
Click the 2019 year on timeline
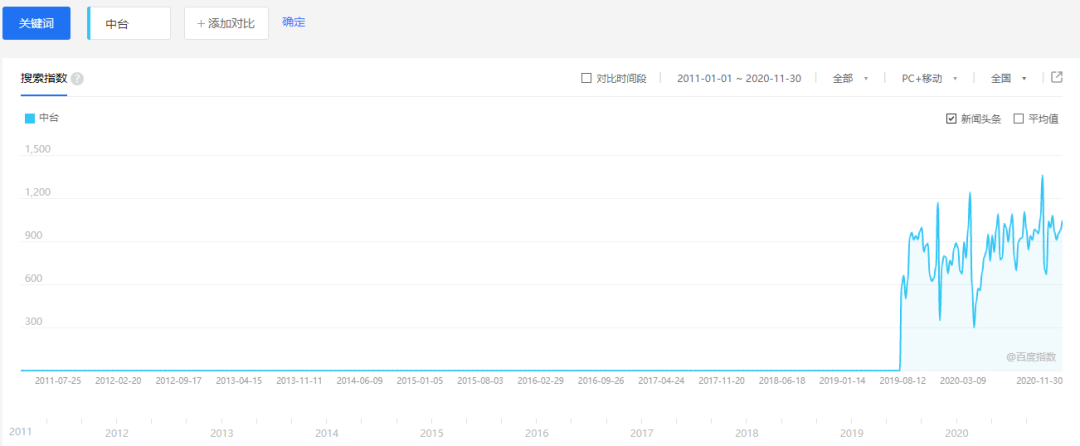851,434
